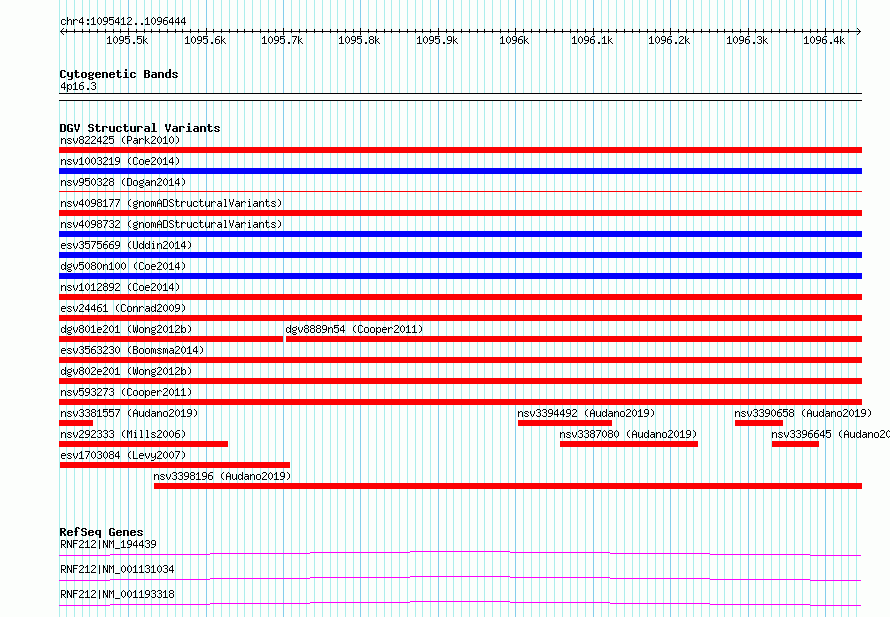The height and width of the screenshot is (617, 890).
Task: Open variant nsv4098177 gnomADStructuralVariants
Action: (171, 203)
